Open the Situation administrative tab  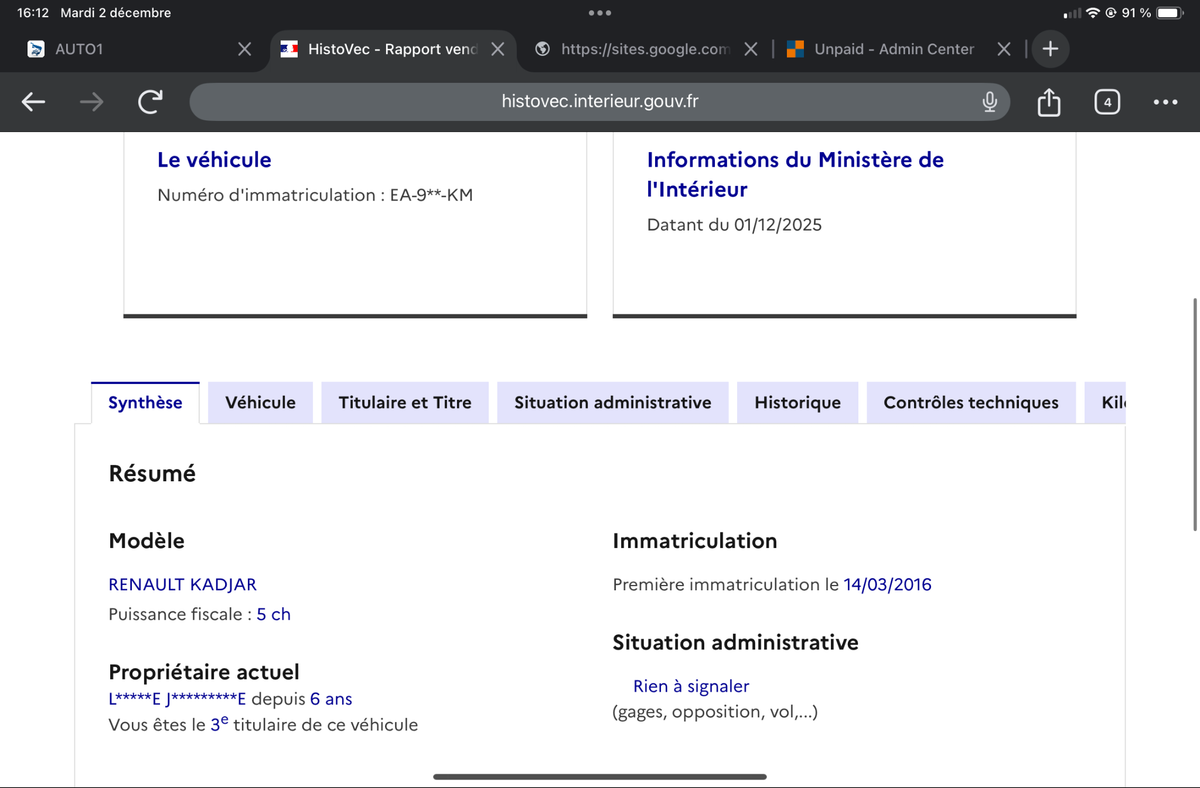coord(612,402)
